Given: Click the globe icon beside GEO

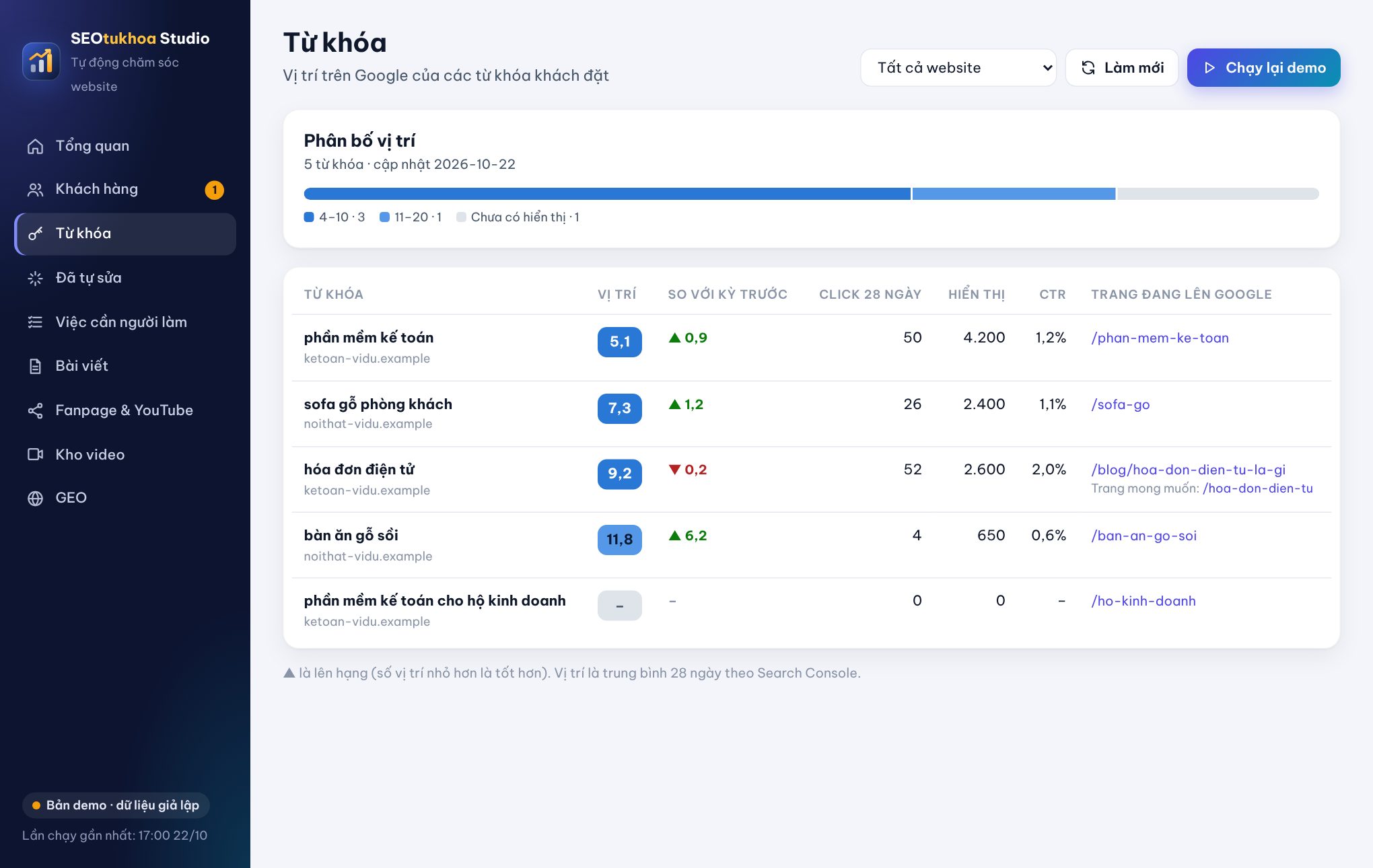Looking at the screenshot, I should click(x=35, y=498).
